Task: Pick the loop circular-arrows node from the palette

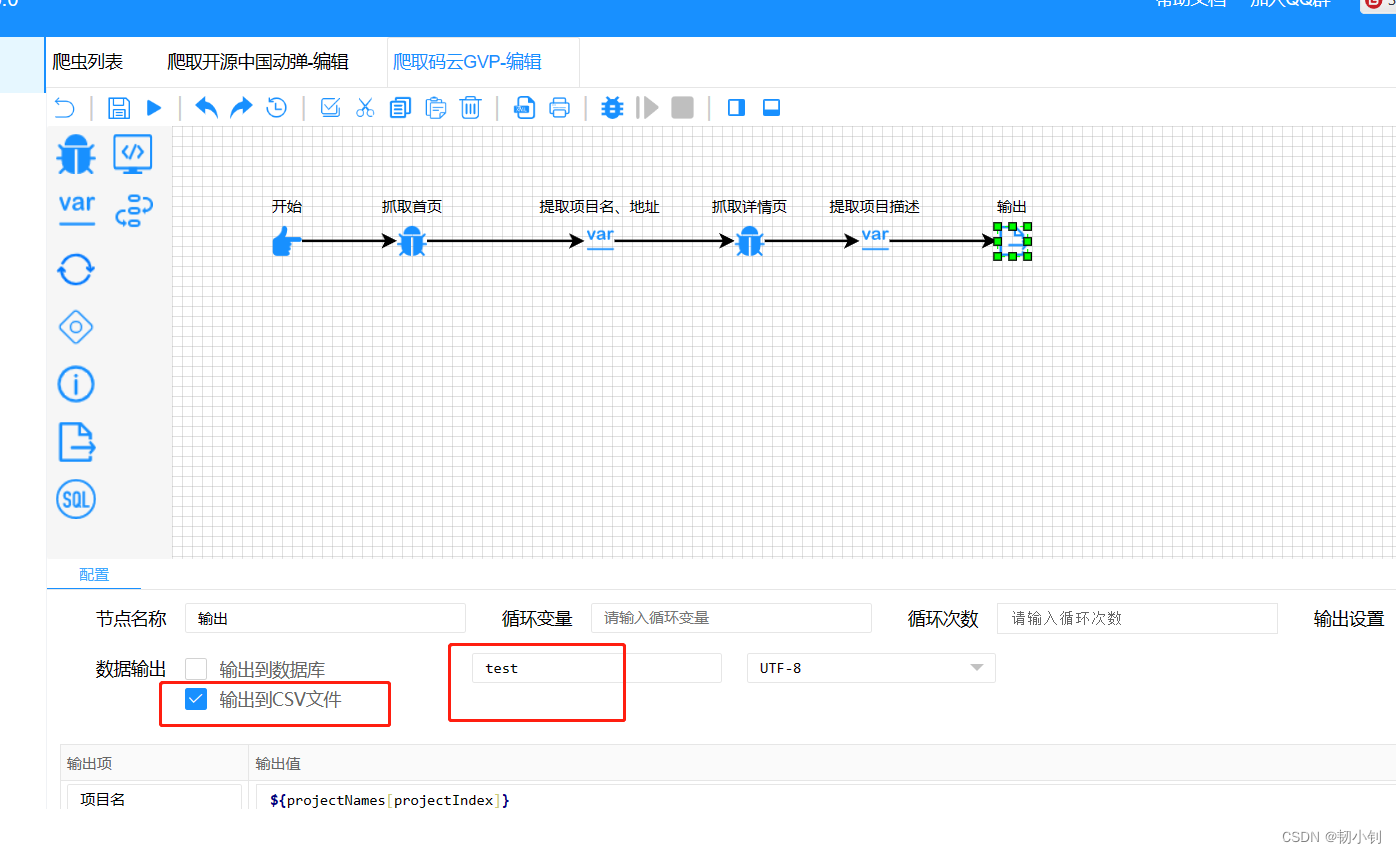Action: point(76,269)
